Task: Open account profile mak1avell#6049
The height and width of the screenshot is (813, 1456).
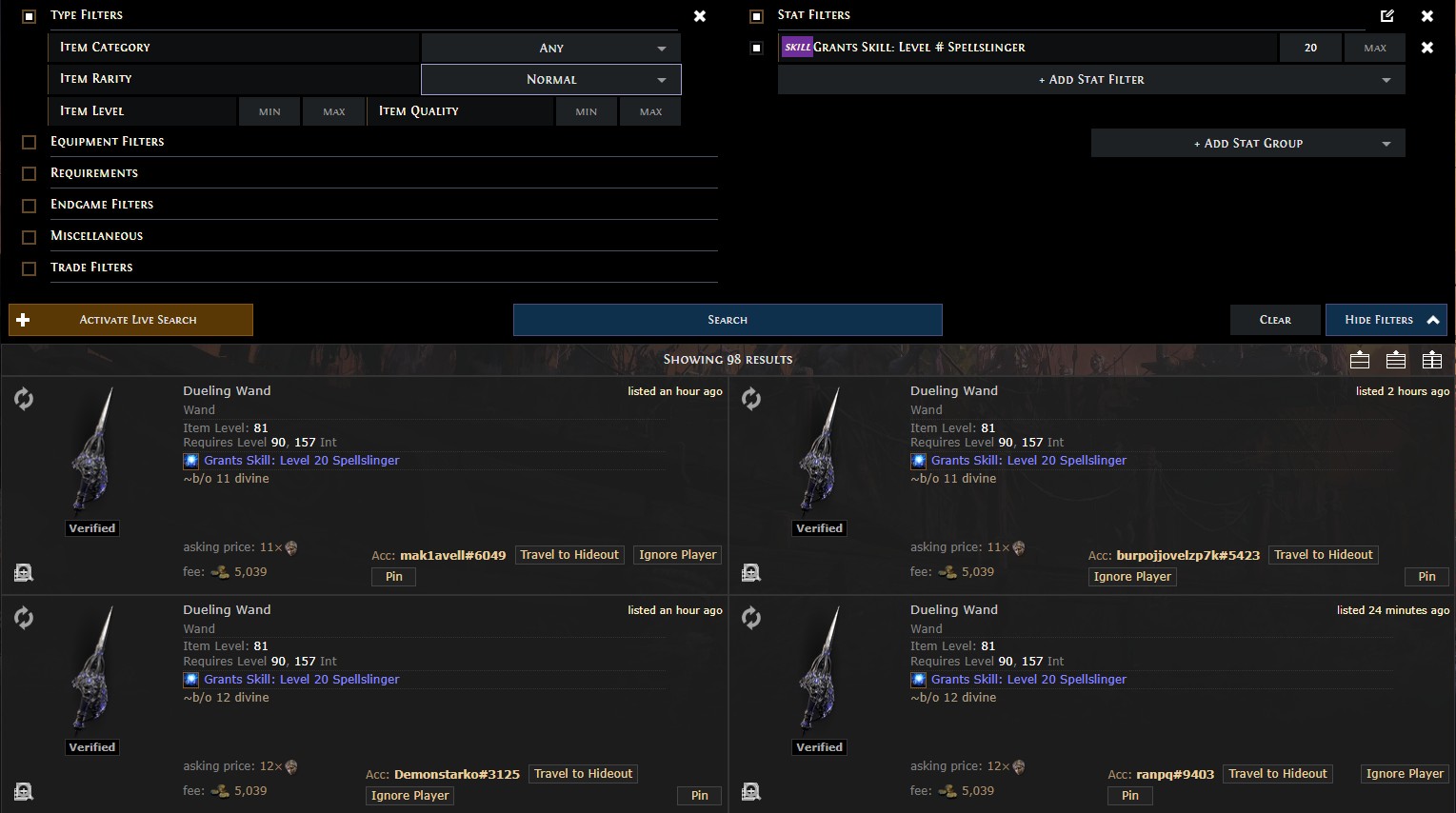Action: 453,556
